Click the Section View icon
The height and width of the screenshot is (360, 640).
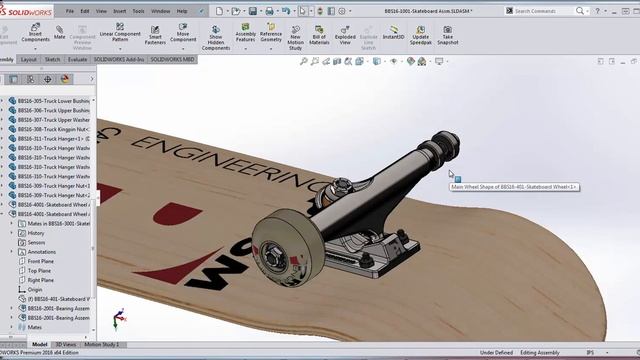(337, 61)
